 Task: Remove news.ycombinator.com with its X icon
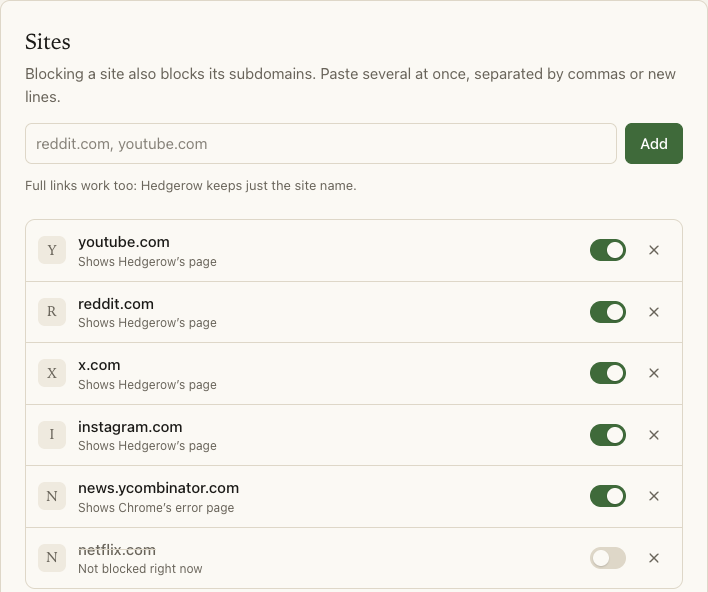point(653,496)
